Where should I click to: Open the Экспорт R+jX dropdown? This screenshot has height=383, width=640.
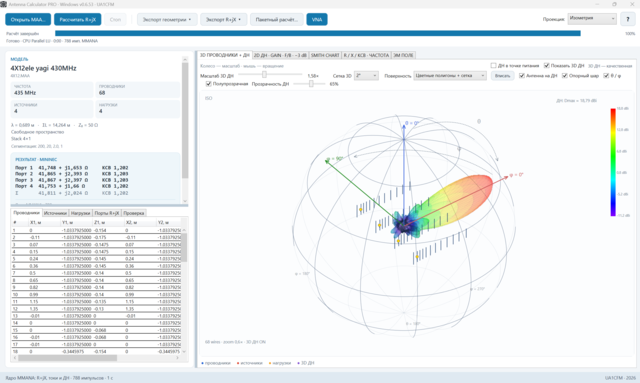(223, 20)
